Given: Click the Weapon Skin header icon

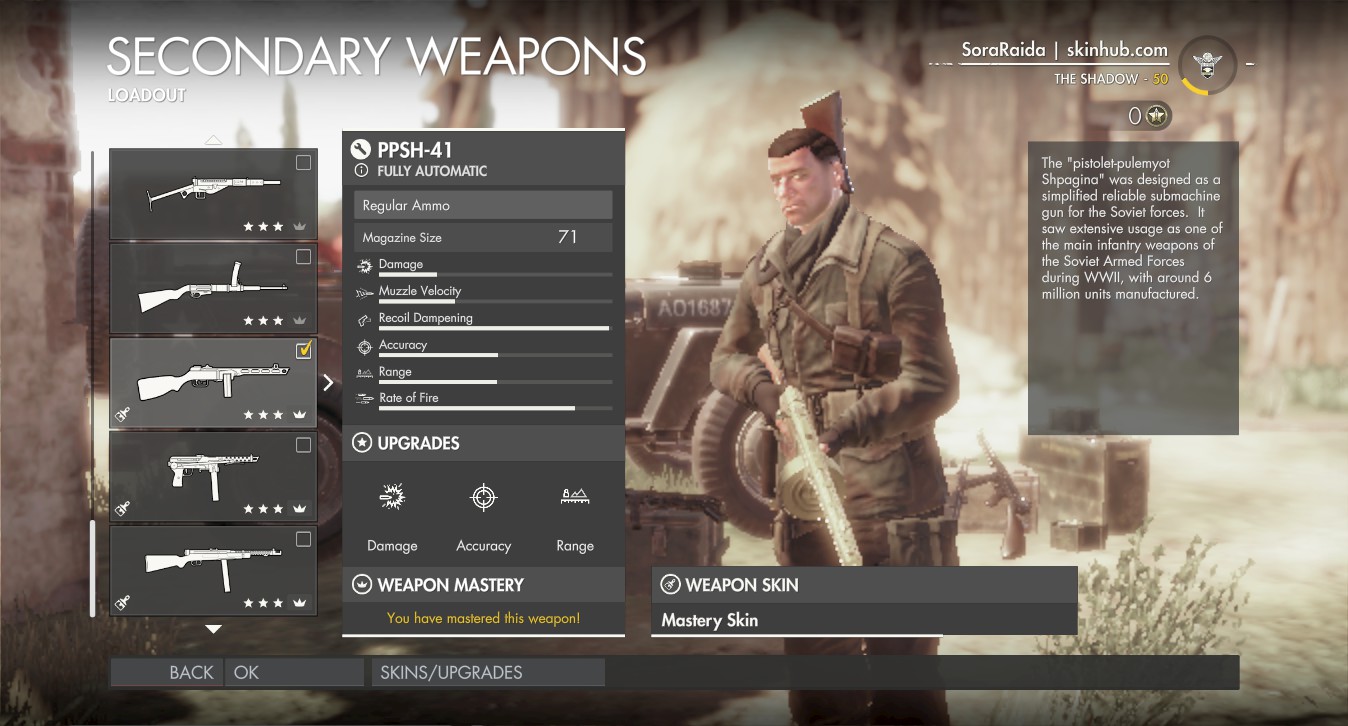Looking at the screenshot, I should tap(670, 584).
